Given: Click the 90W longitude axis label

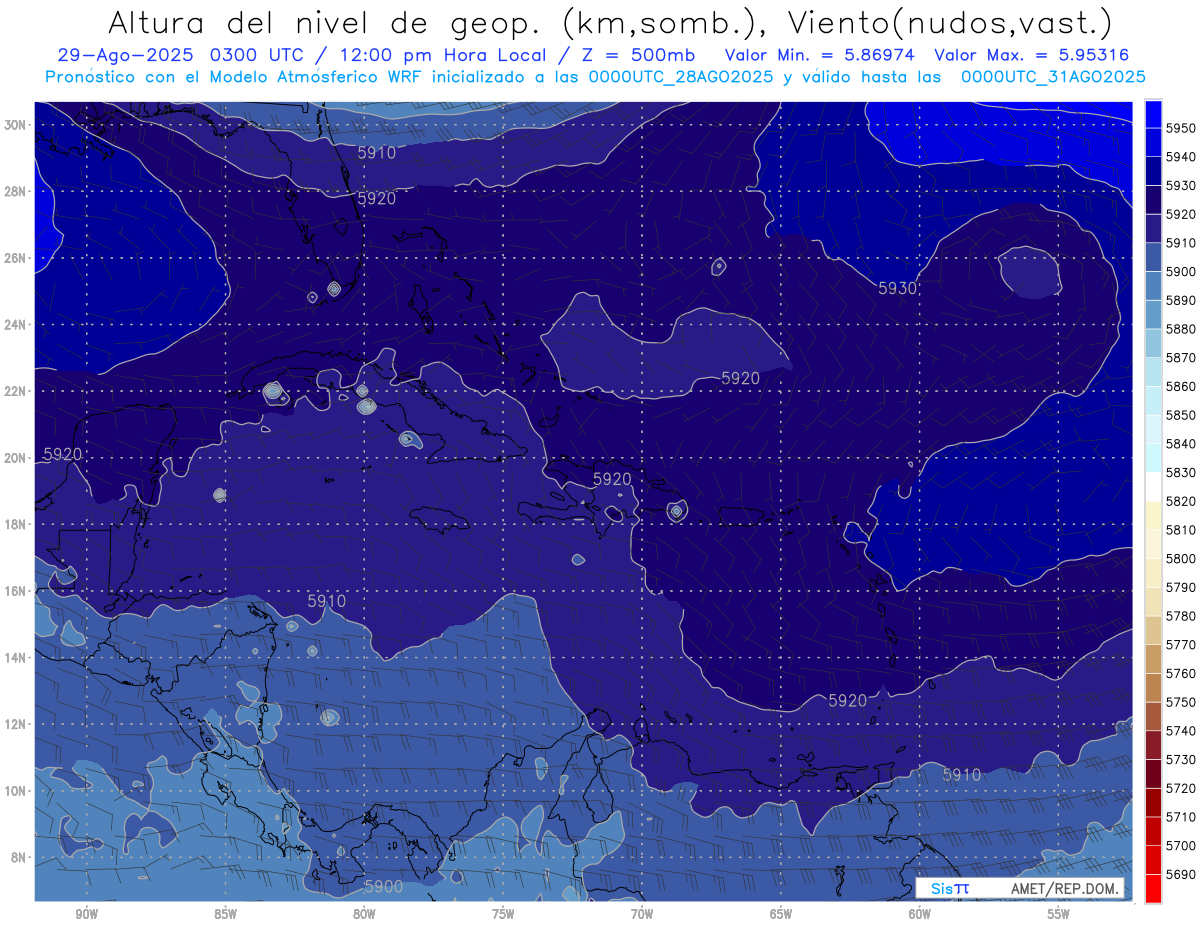Looking at the screenshot, I should pyautogui.click(x=86, y=914).
